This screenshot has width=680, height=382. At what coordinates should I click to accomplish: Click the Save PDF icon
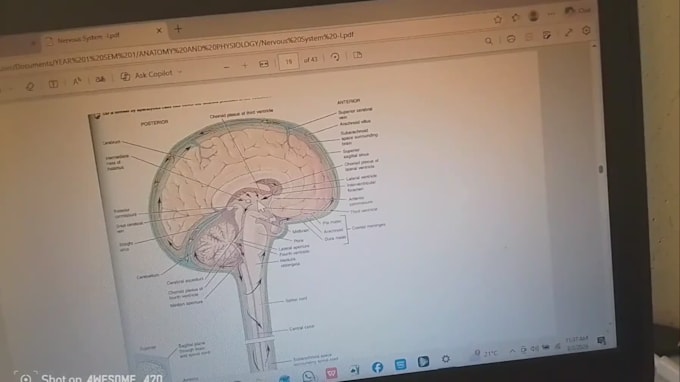(529, 37)
